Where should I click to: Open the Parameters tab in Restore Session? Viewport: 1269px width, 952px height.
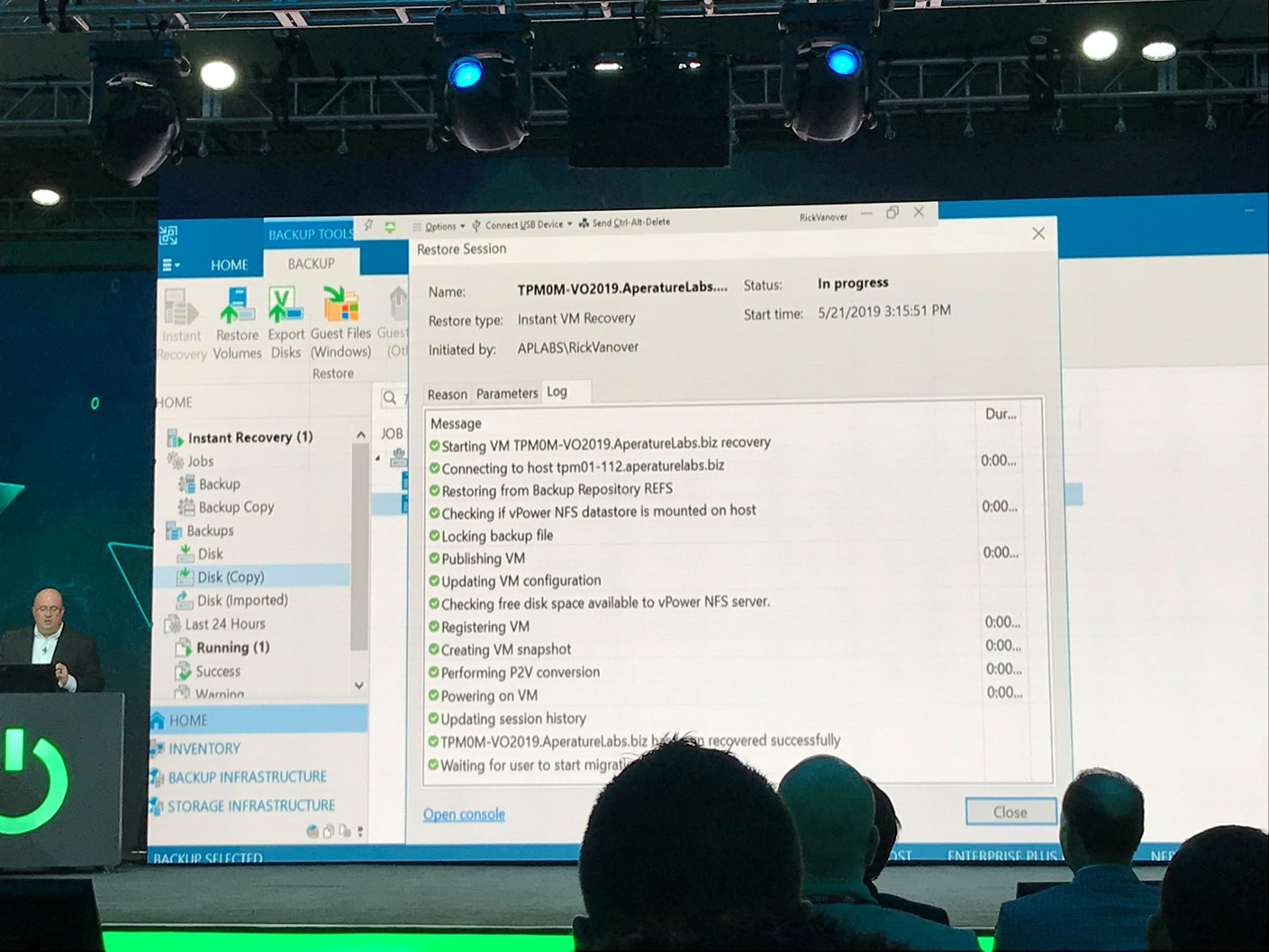point(506,394)
